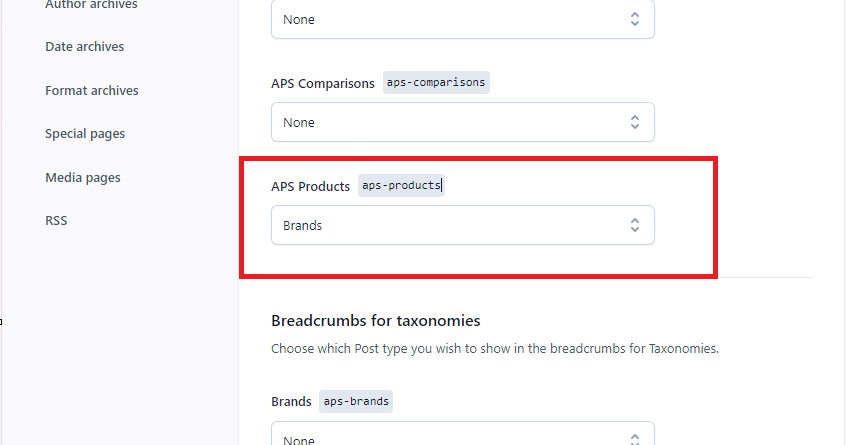Go to Date archives in the sidebar
This screenshot has width=847, height=445.
[x=85, y=47]
